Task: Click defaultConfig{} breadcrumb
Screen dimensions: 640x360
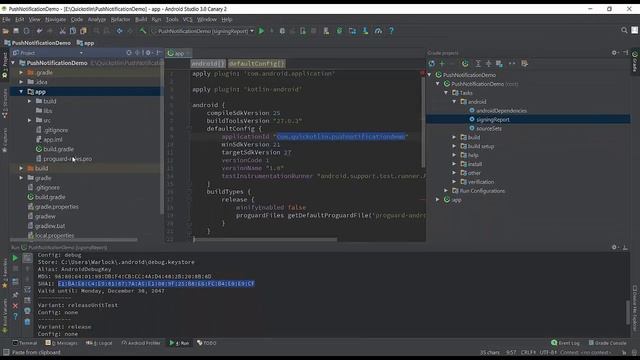Action: coord(256,64)
